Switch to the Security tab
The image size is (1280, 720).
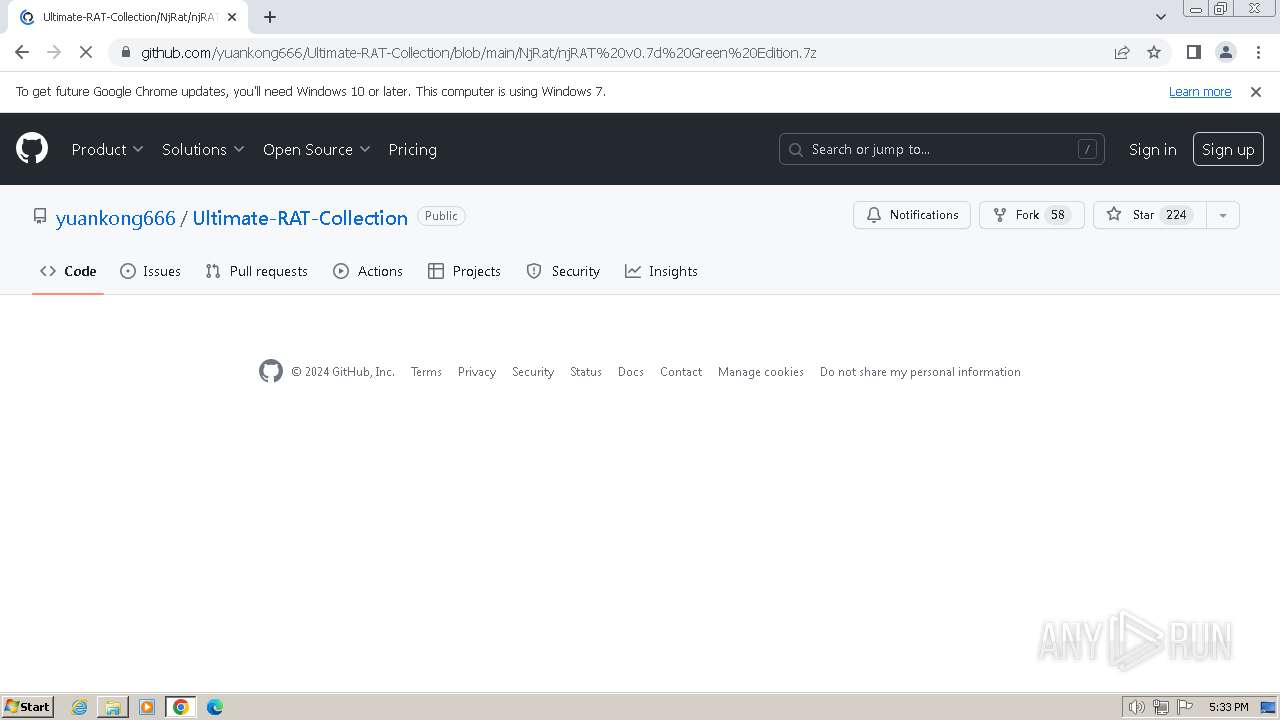[x=563, y=271]
